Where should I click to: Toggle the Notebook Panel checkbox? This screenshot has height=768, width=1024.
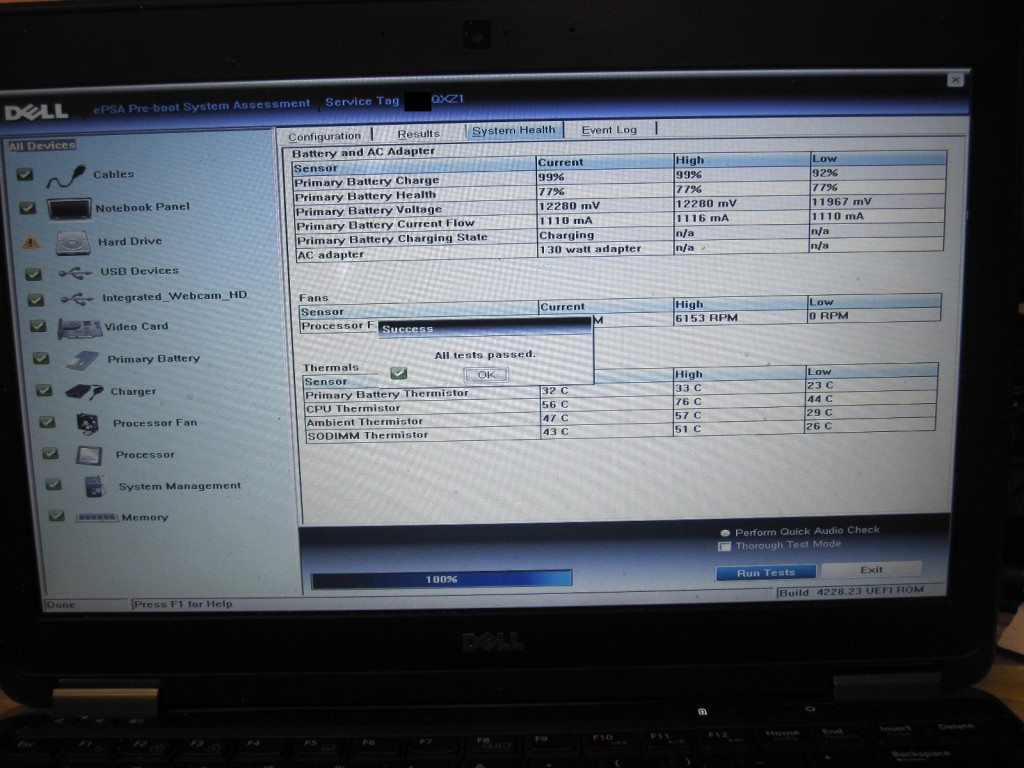27,208
